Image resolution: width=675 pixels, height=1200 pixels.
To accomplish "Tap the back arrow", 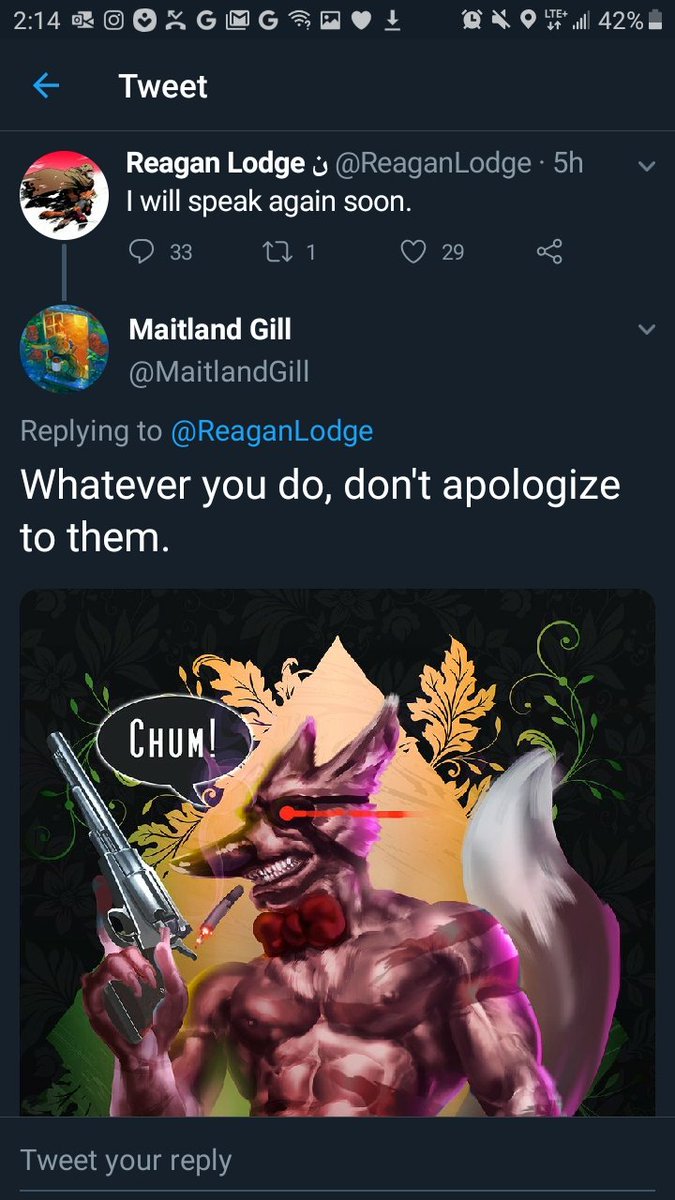I will (x=46, y=86).
